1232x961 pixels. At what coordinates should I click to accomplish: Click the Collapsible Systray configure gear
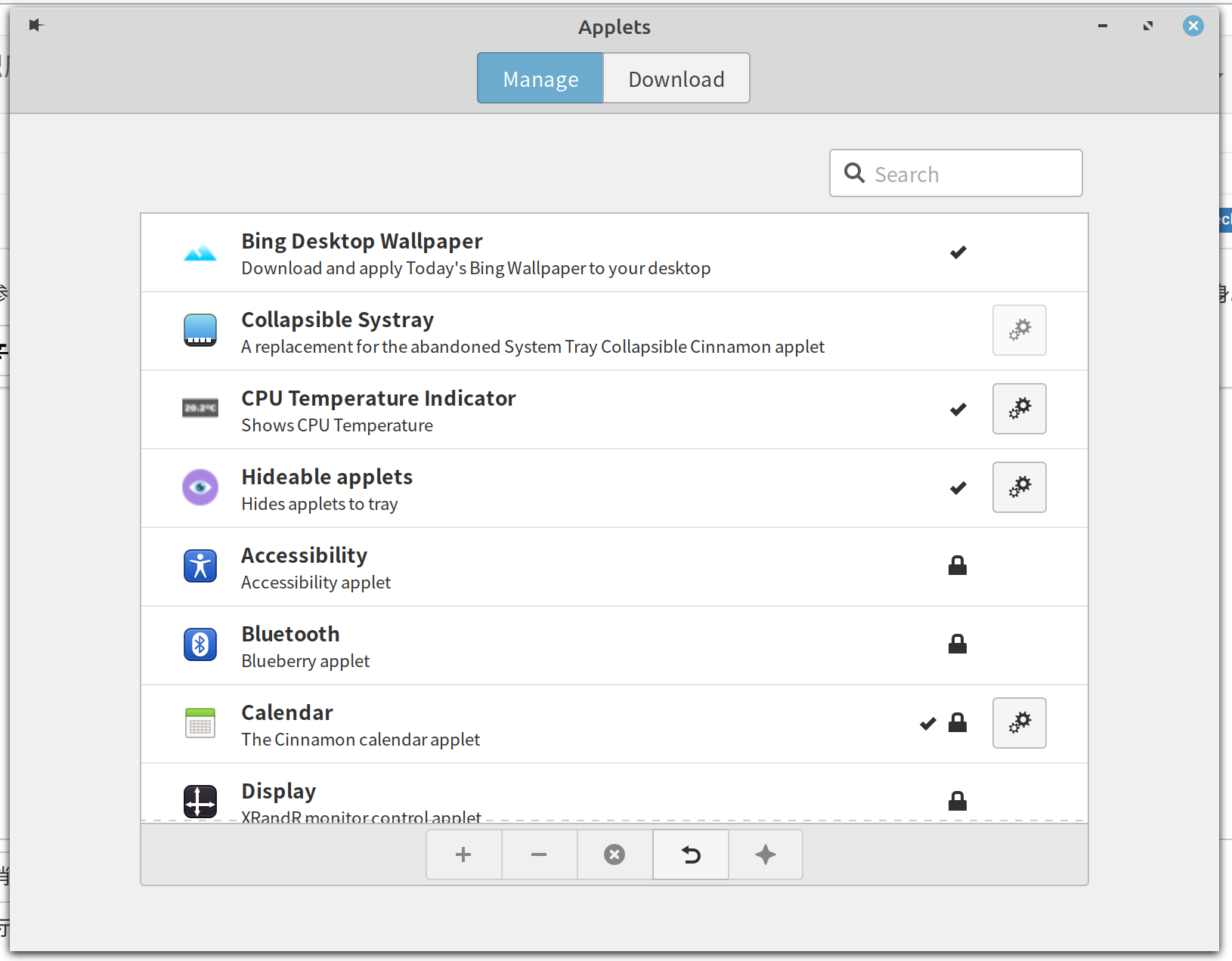click(x=1019, y=330)
